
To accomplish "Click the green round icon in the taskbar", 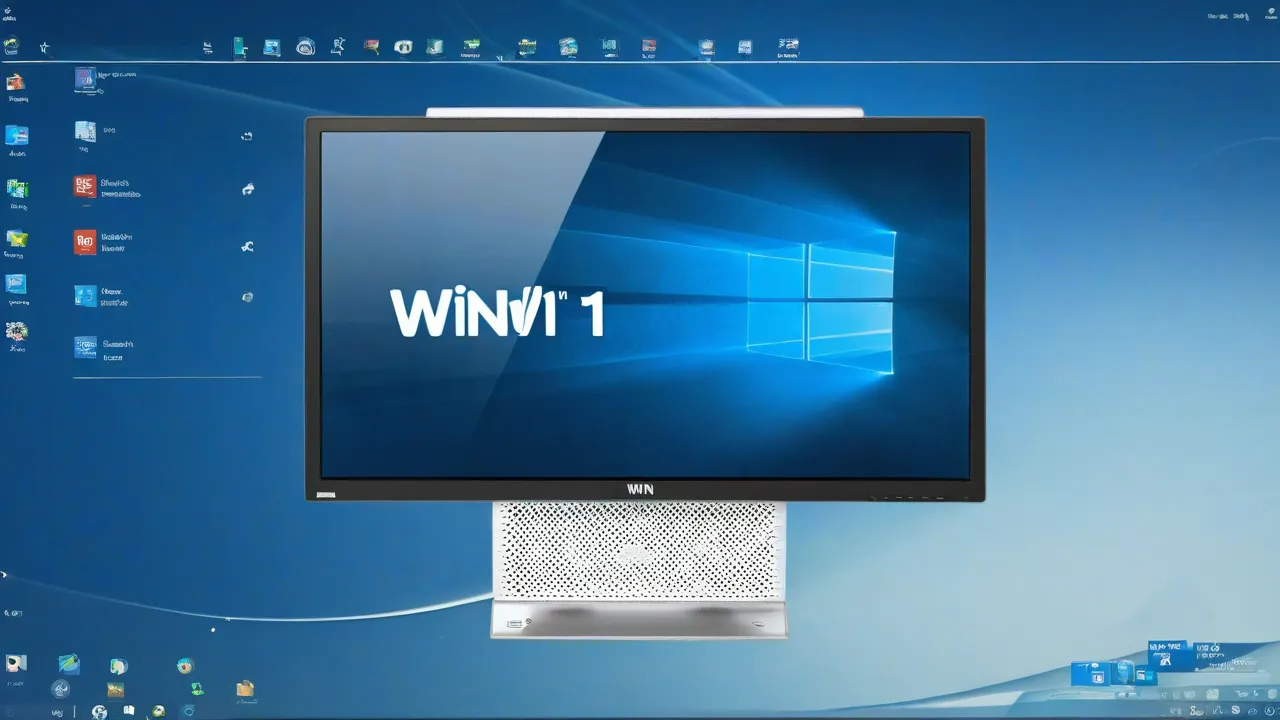I will (x=158, y=711).
